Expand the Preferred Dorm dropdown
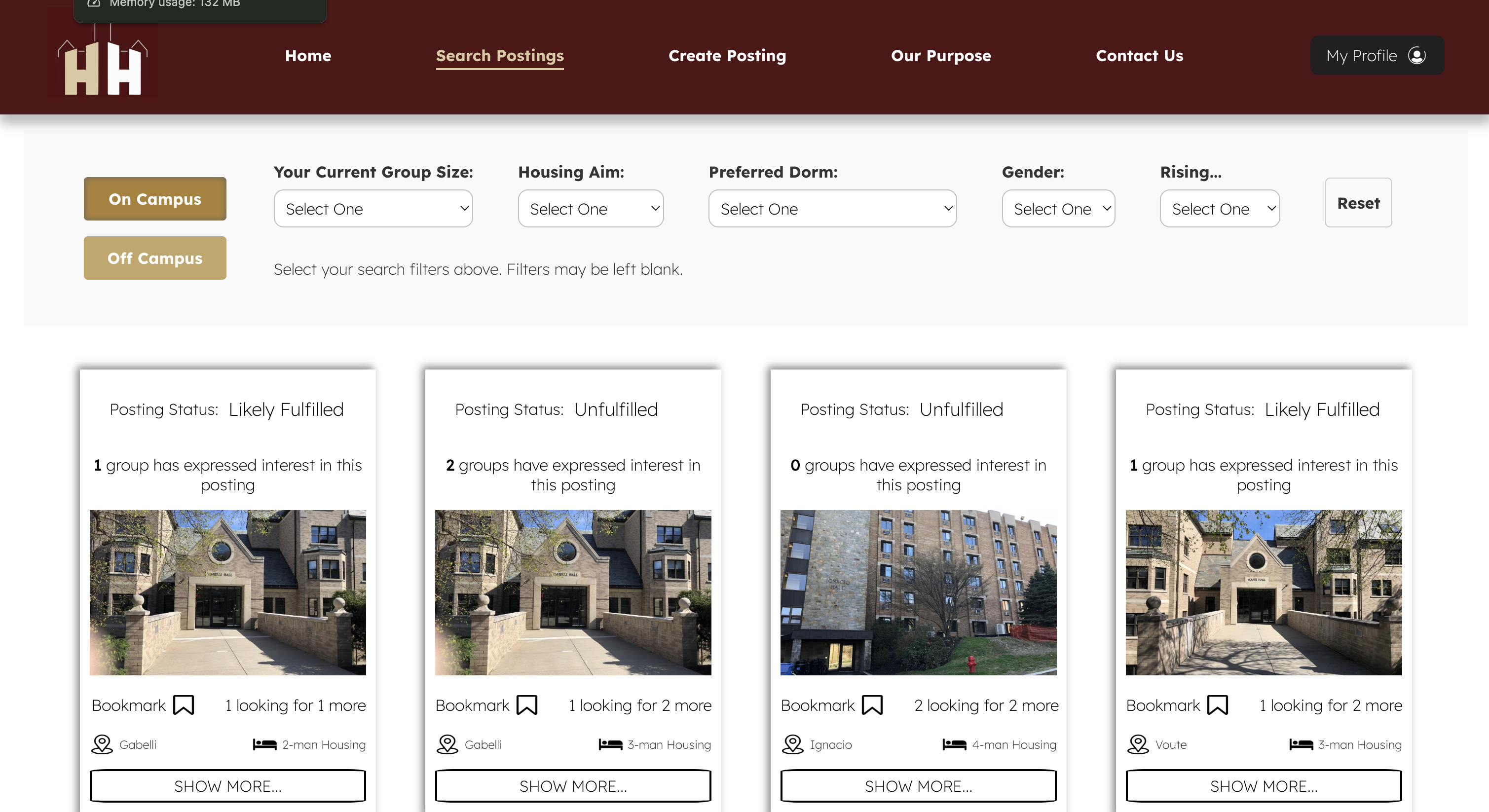The height and width of the screenshot is (812, 1489). [832, 209]
